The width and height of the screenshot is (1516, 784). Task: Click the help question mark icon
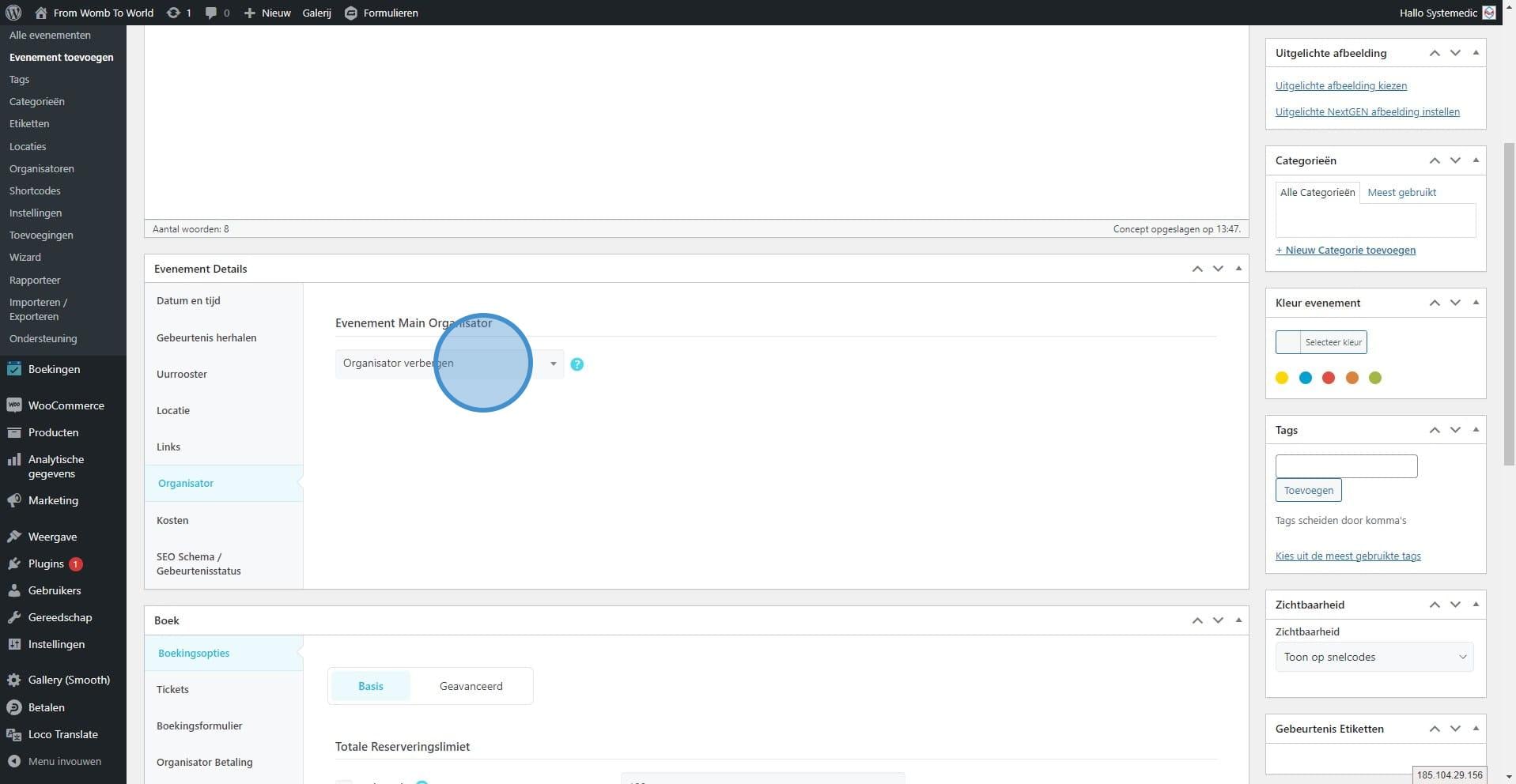coord(577,364)
